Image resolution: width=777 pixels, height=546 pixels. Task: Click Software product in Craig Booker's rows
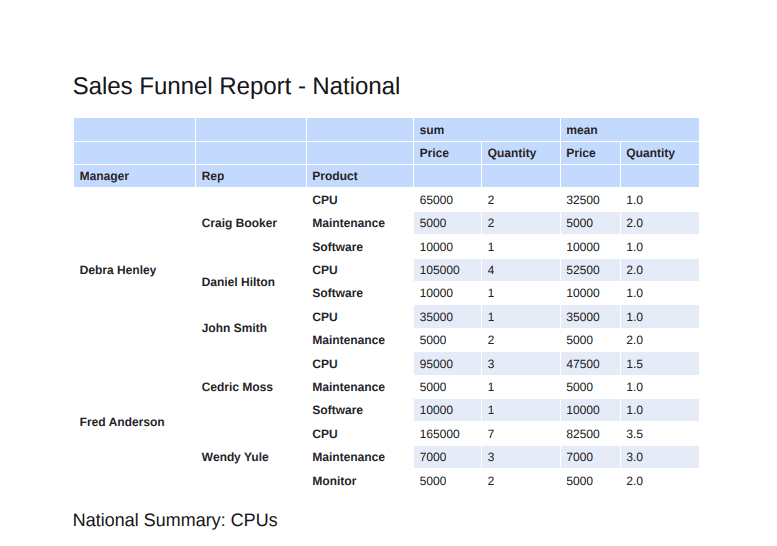tap(337, 247)
